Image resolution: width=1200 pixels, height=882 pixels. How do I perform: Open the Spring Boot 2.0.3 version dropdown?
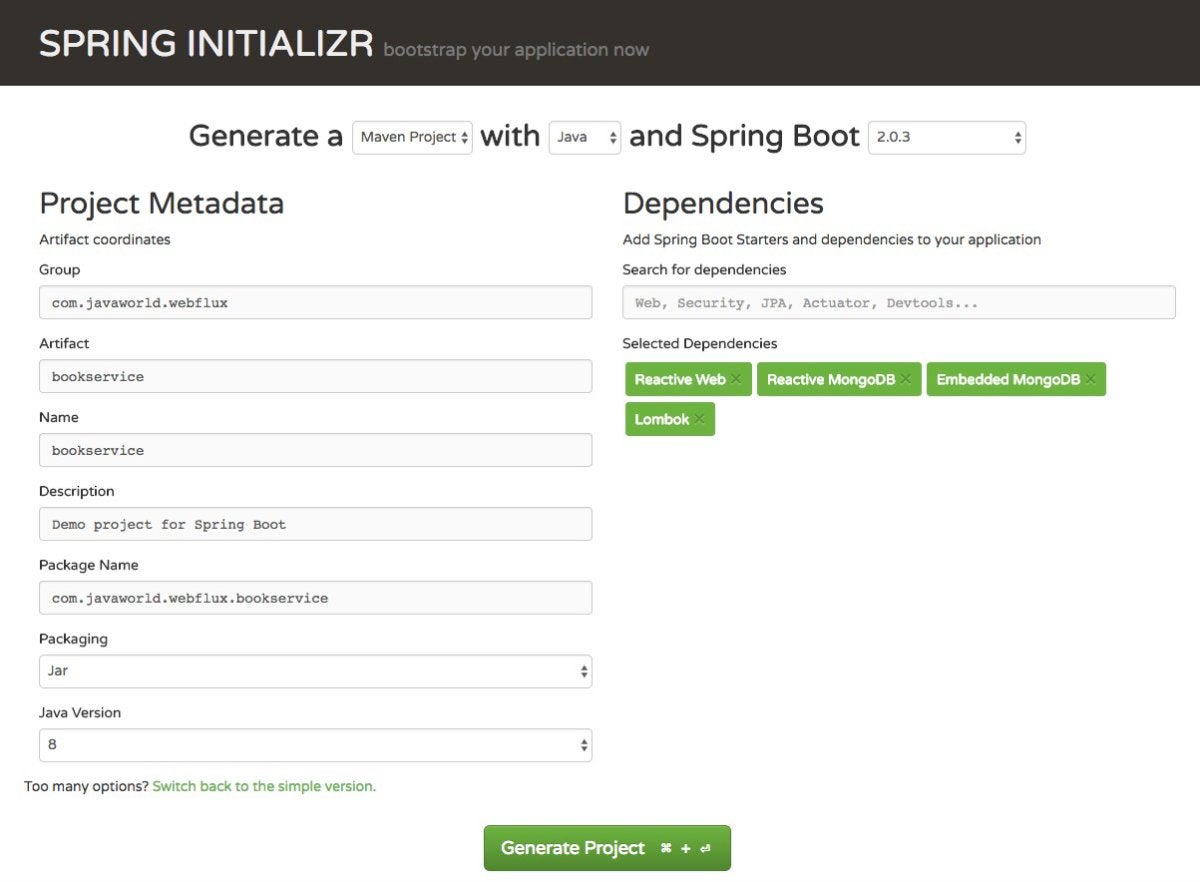(x=947, y=137)
